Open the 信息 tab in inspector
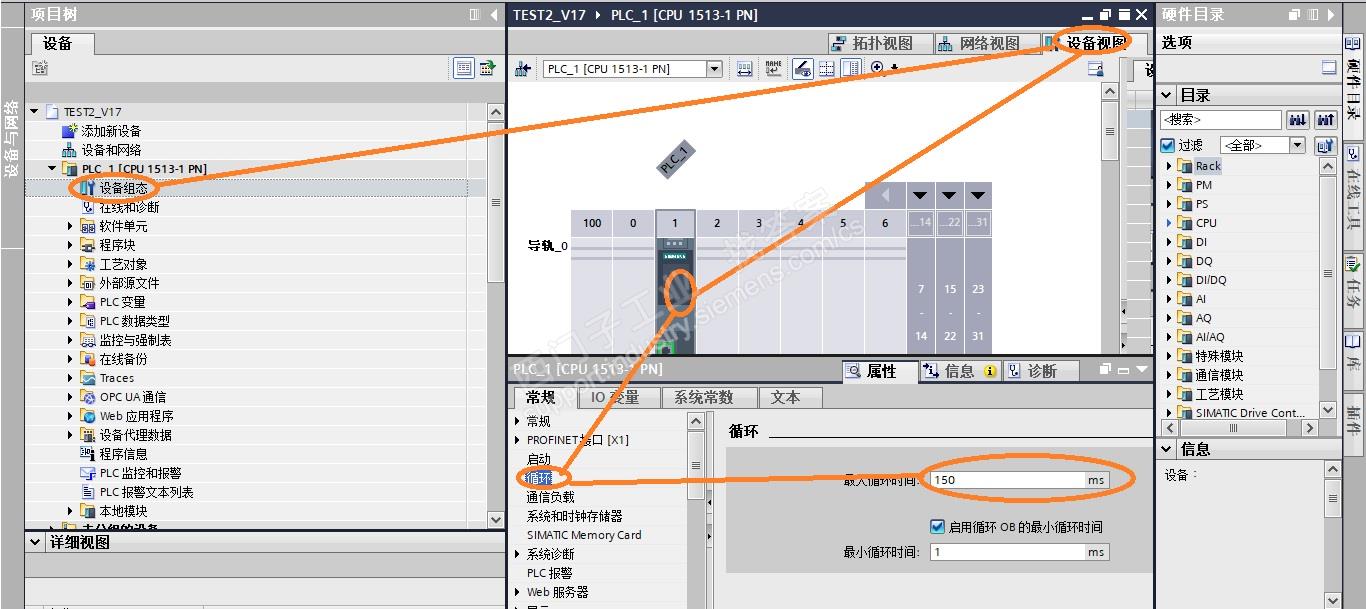 (x=960, y=371)
